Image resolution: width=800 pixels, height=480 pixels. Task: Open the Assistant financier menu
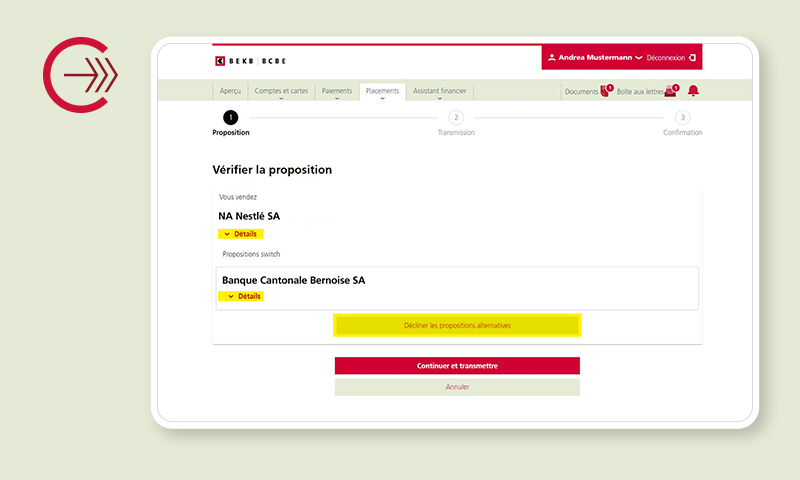[440, 91]
